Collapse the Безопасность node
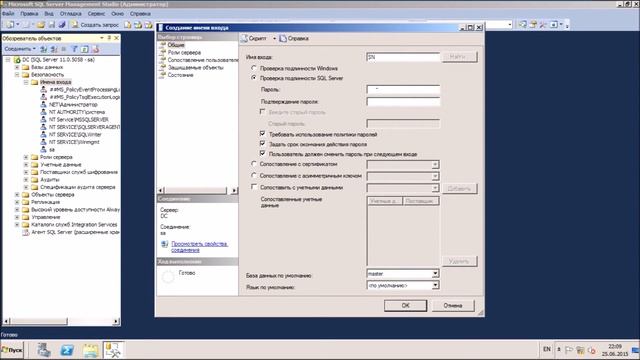Viewport: 640px width, 360px height. point(17,75)
